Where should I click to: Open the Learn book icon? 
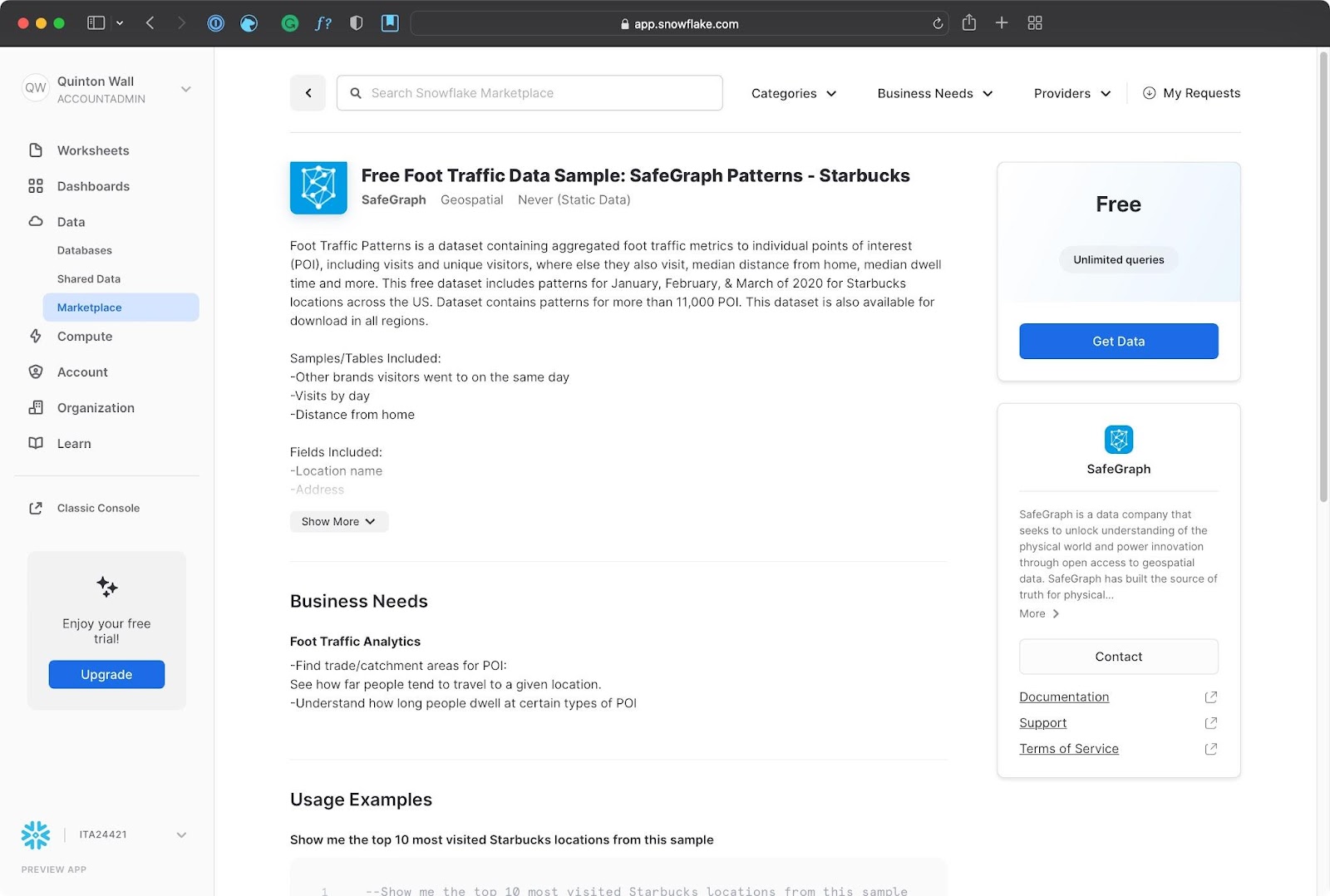pos(36,444)
